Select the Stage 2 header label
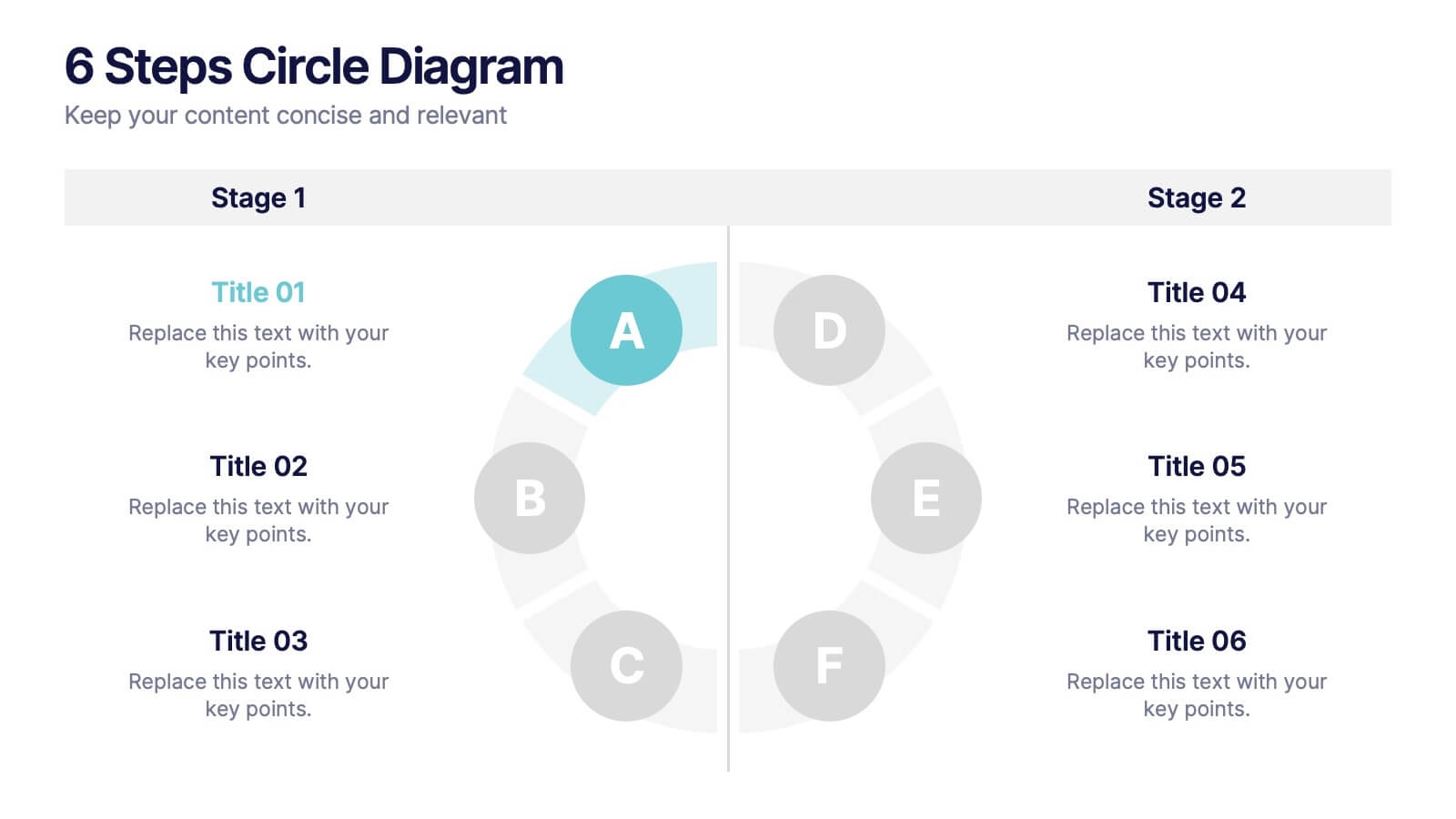1456x819 pixels. pos(1196,197)
